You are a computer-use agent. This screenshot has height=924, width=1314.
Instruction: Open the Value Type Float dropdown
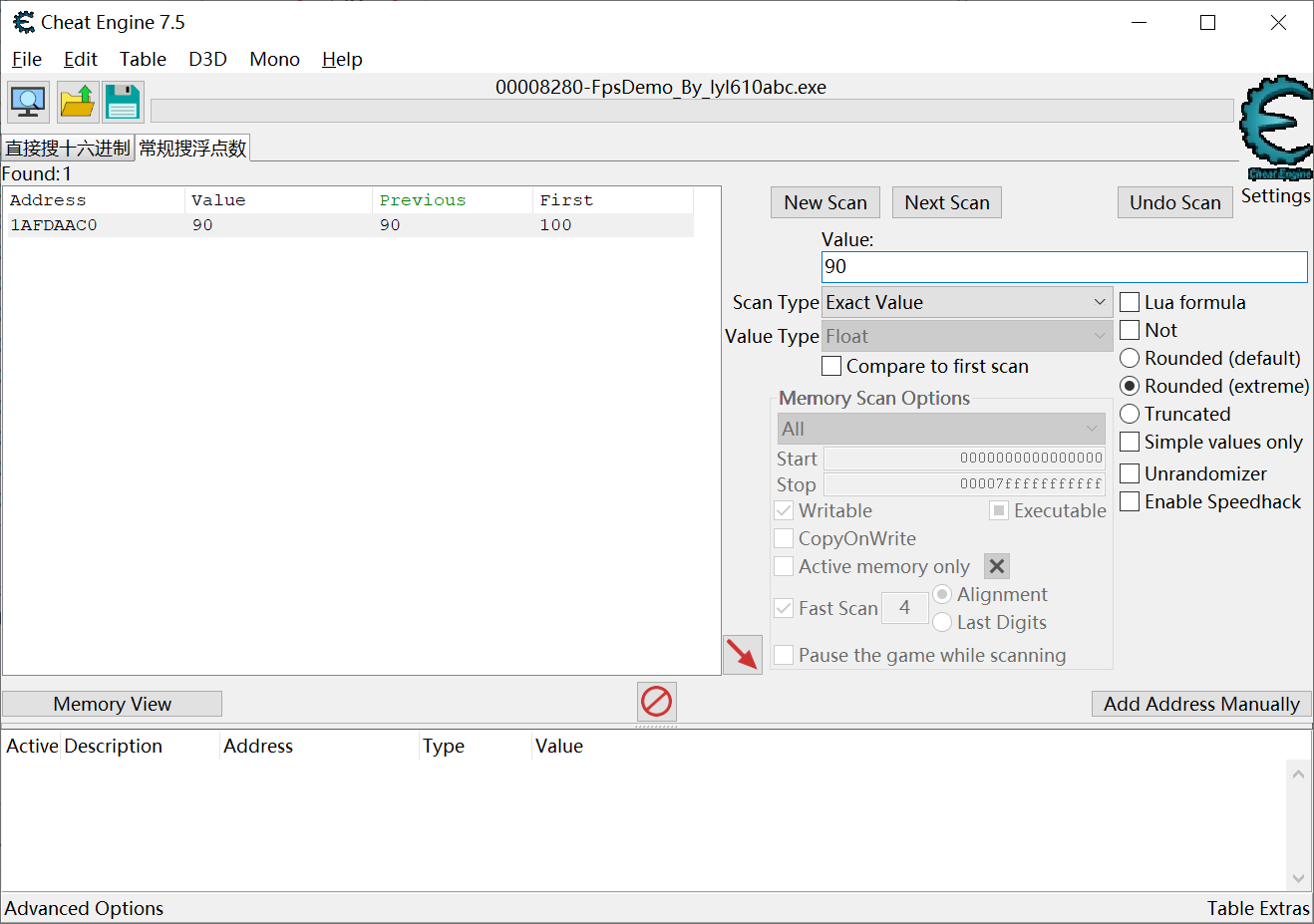click(x=967, y=336)
